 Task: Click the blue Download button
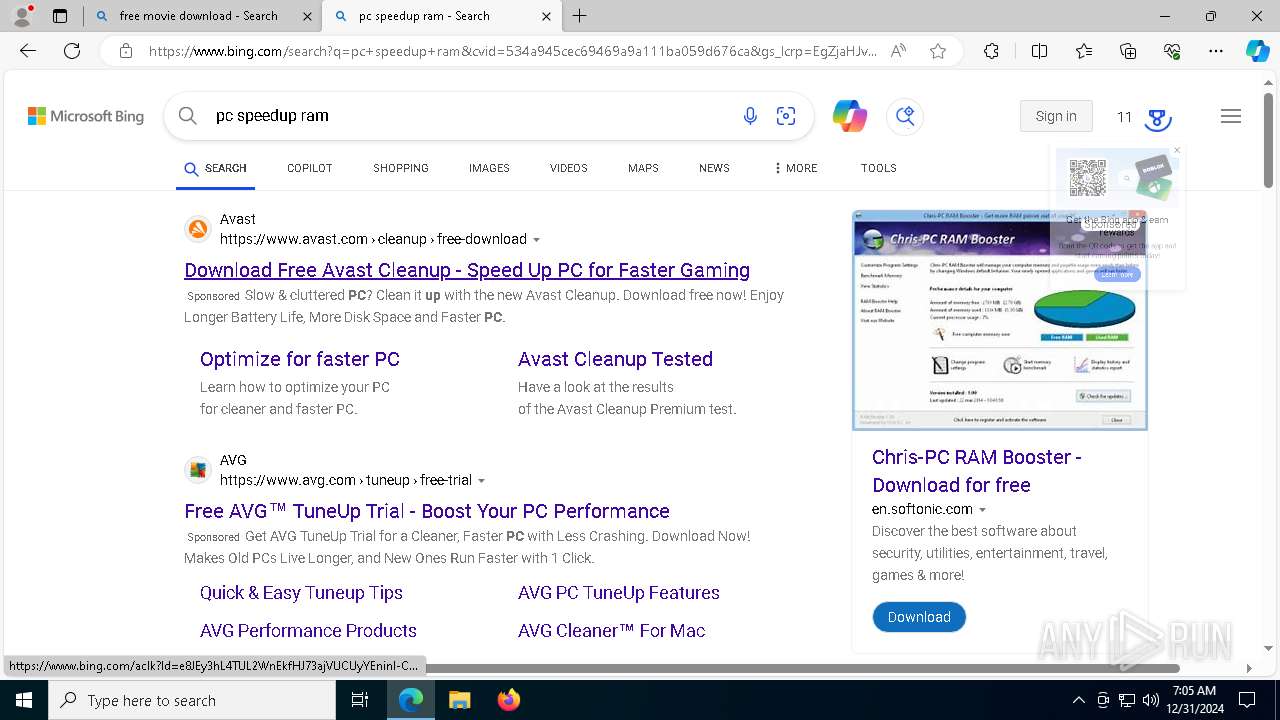[x=919, y=617]
